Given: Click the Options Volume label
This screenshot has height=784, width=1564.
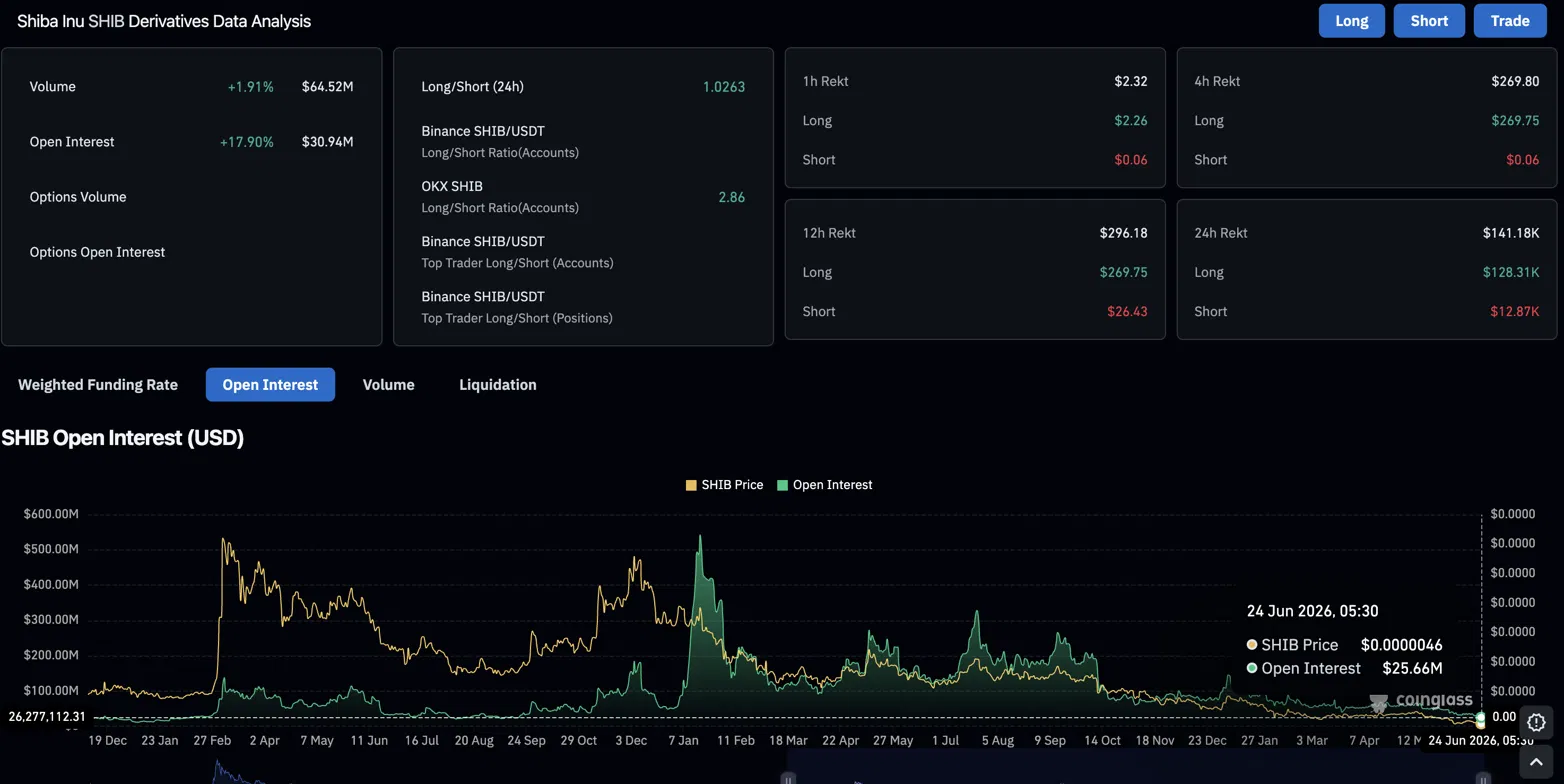Looking at the screenshot, I should [x=78, y=197].
